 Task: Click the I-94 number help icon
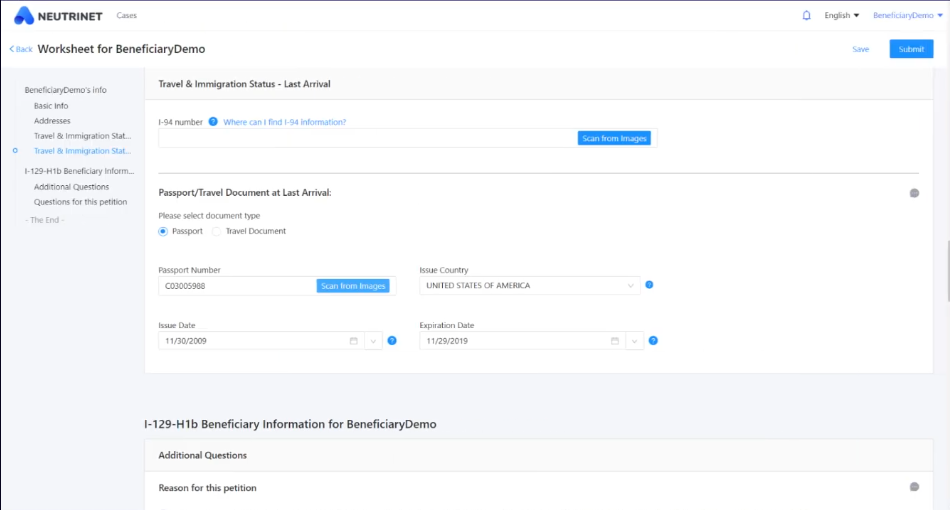point(213,122)
